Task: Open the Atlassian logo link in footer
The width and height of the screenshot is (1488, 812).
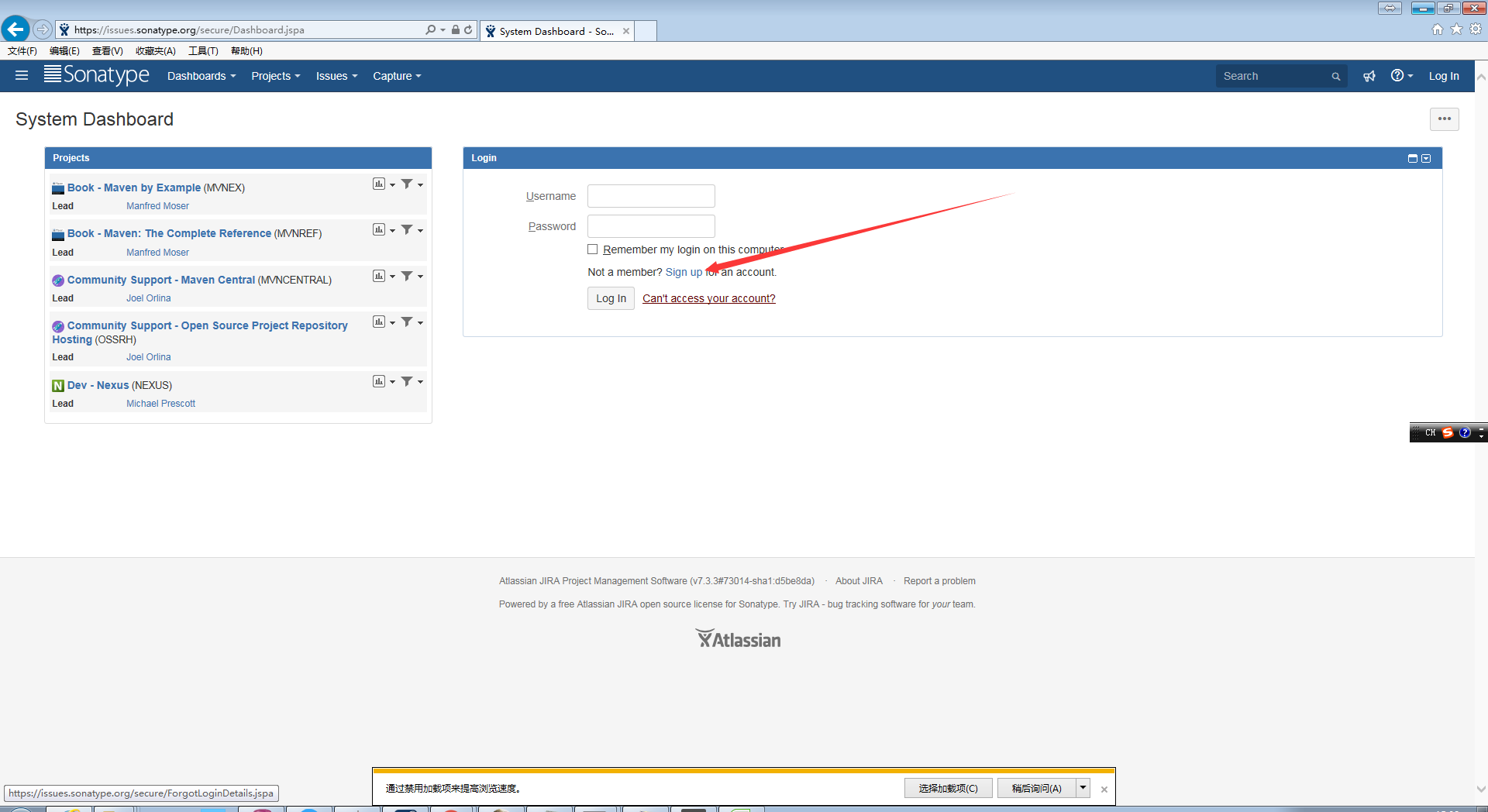Action: tap(738, 638)
